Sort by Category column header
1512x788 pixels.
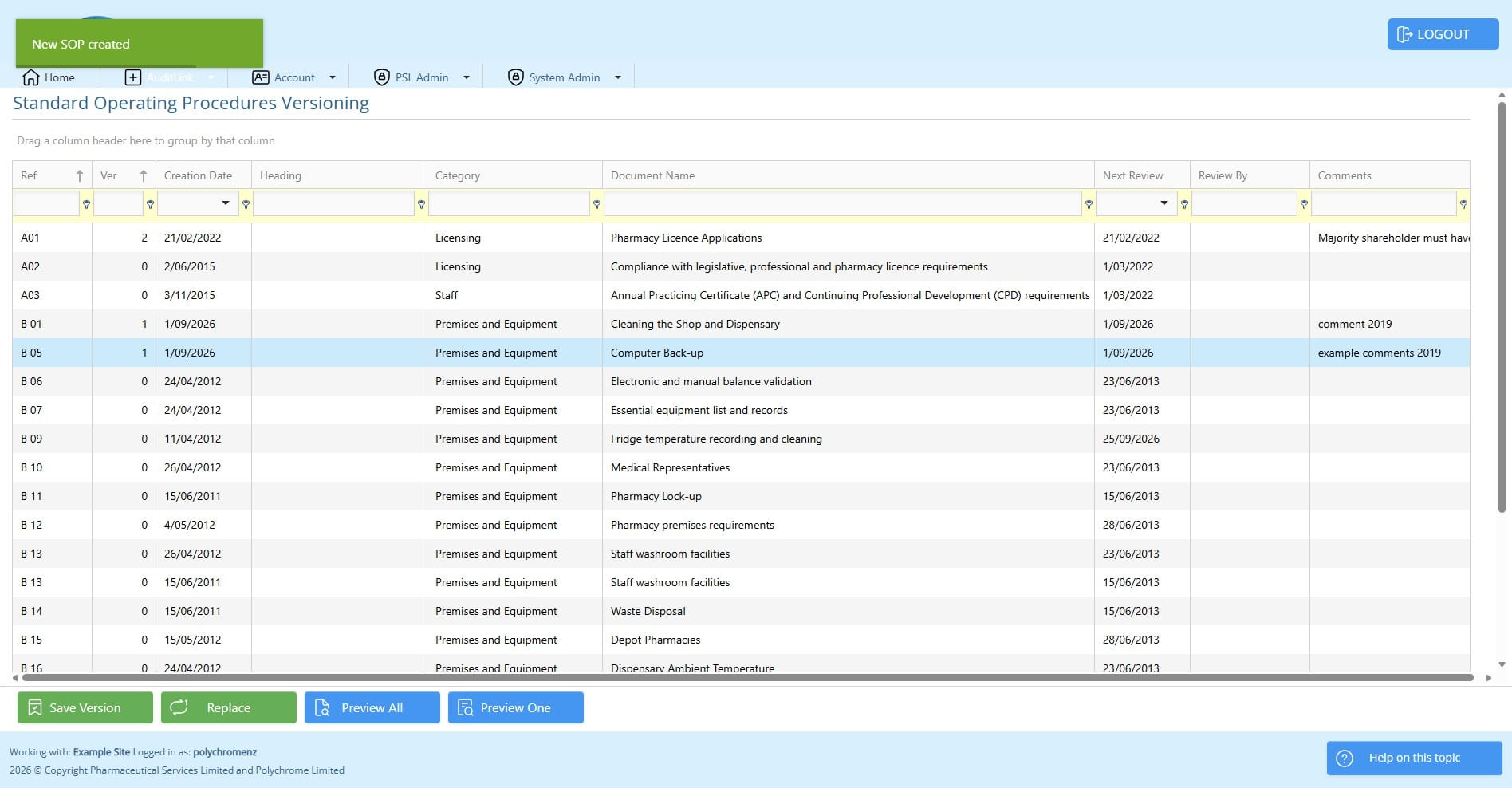click(514, 175)
